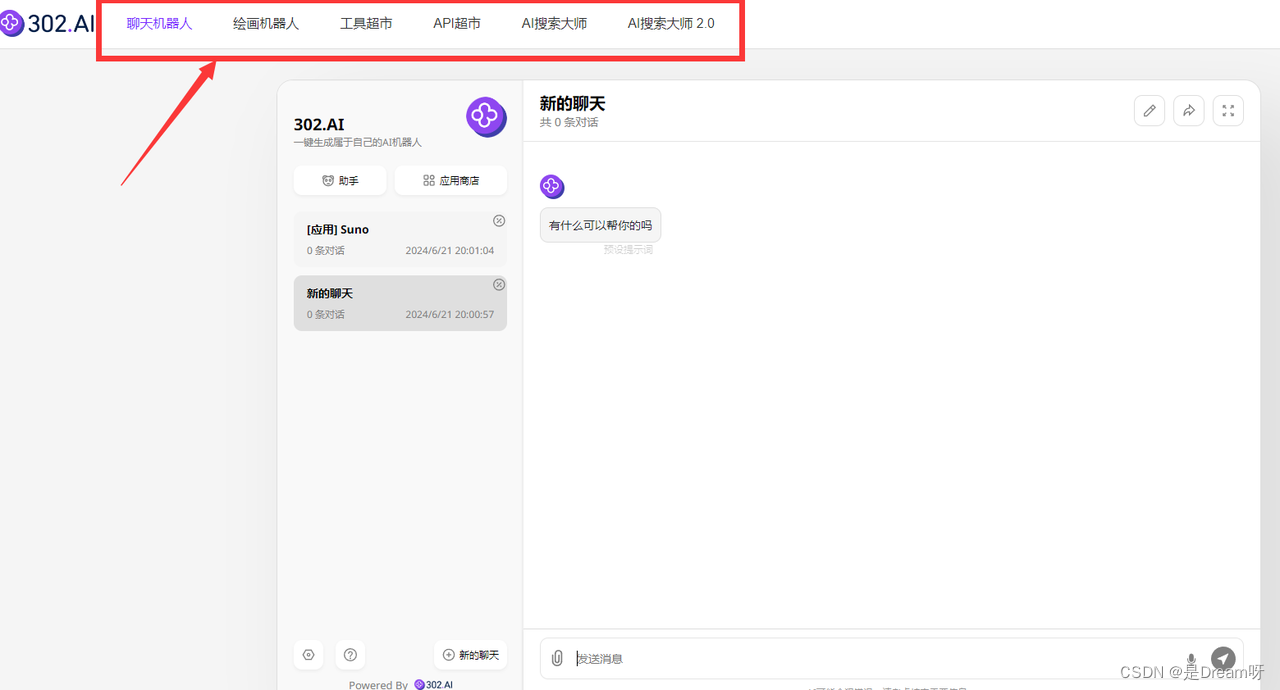Viewport: 1280px width, 690px height.
Task: Open the help question mark icon
Action: pos(350,655)
